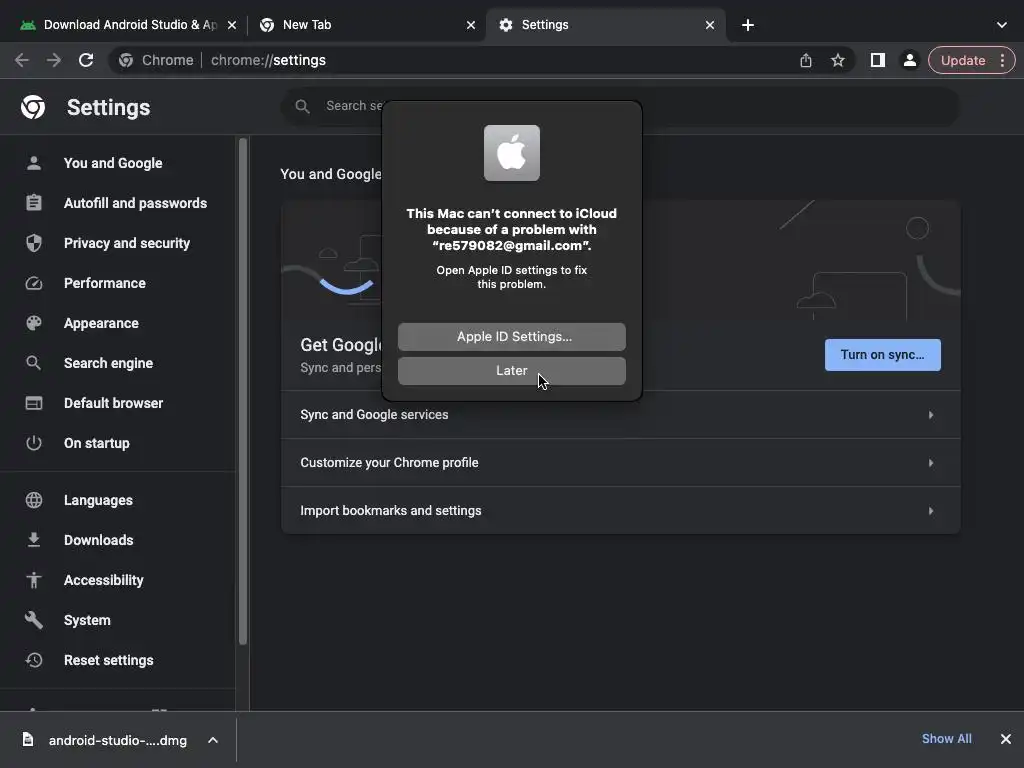
Task: Expand Import bookmarks and settings row
Action: pos(620,511)
